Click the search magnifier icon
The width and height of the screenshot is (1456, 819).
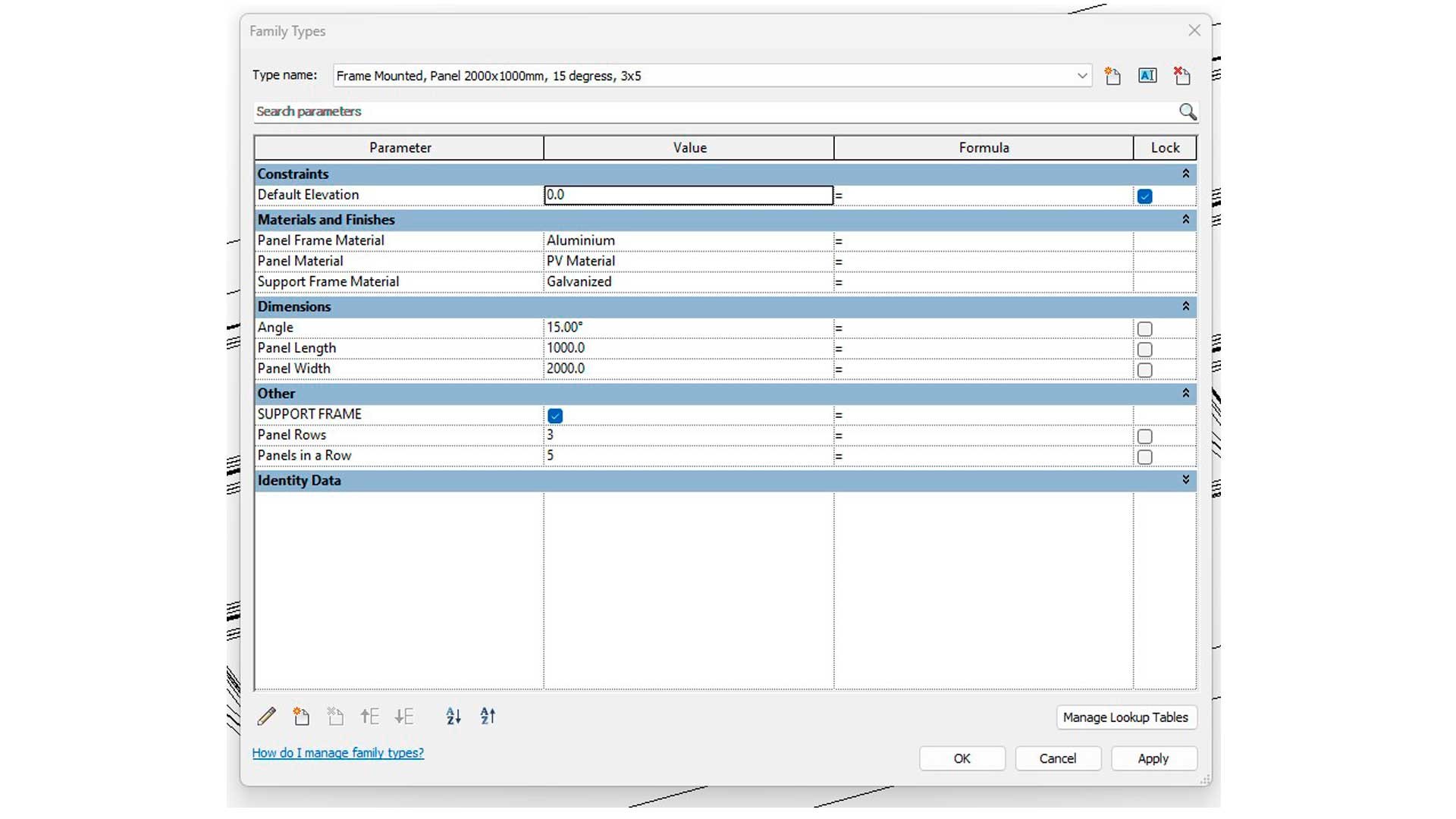[x=1188, y=112]
